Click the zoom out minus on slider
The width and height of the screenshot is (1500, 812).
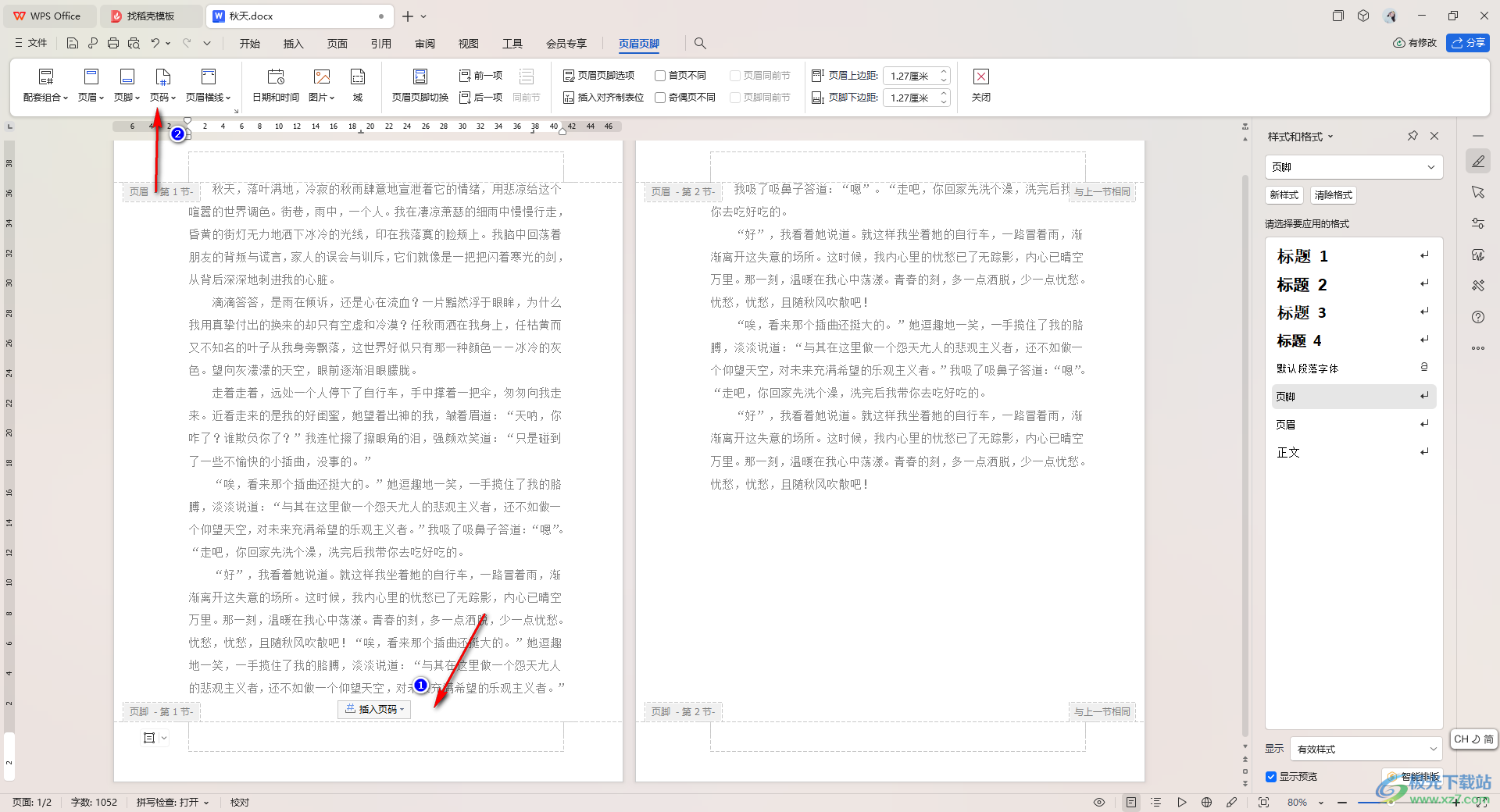[1342, 803]
